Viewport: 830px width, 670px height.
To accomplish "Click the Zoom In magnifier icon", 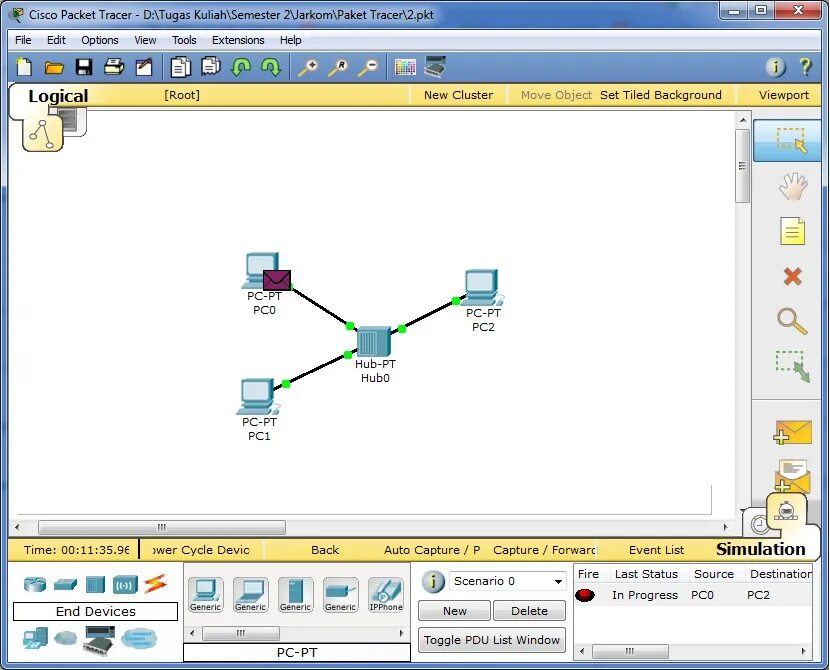I will 308,67.
